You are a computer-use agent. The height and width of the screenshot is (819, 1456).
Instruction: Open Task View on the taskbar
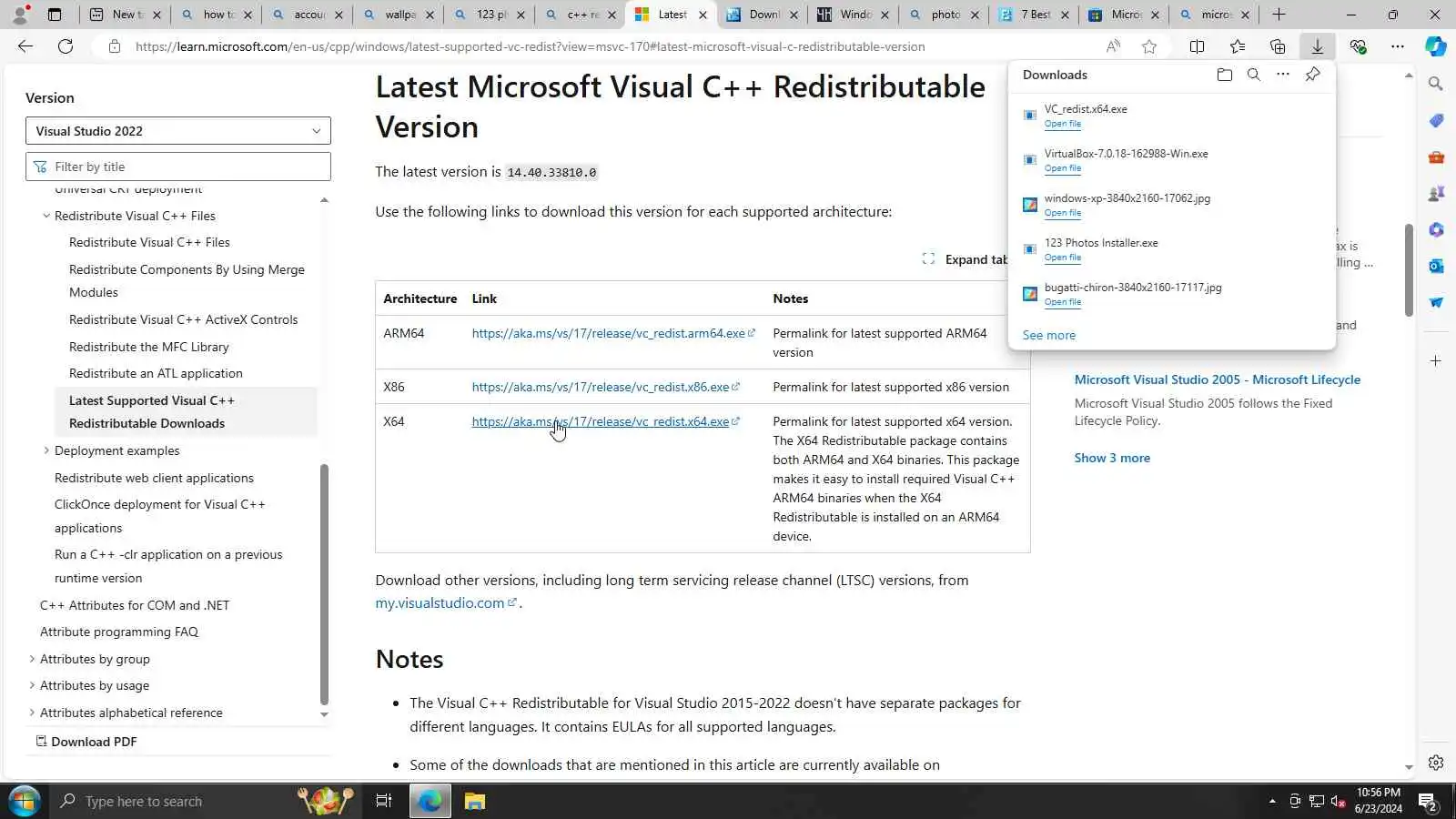(x=384, y=801)
